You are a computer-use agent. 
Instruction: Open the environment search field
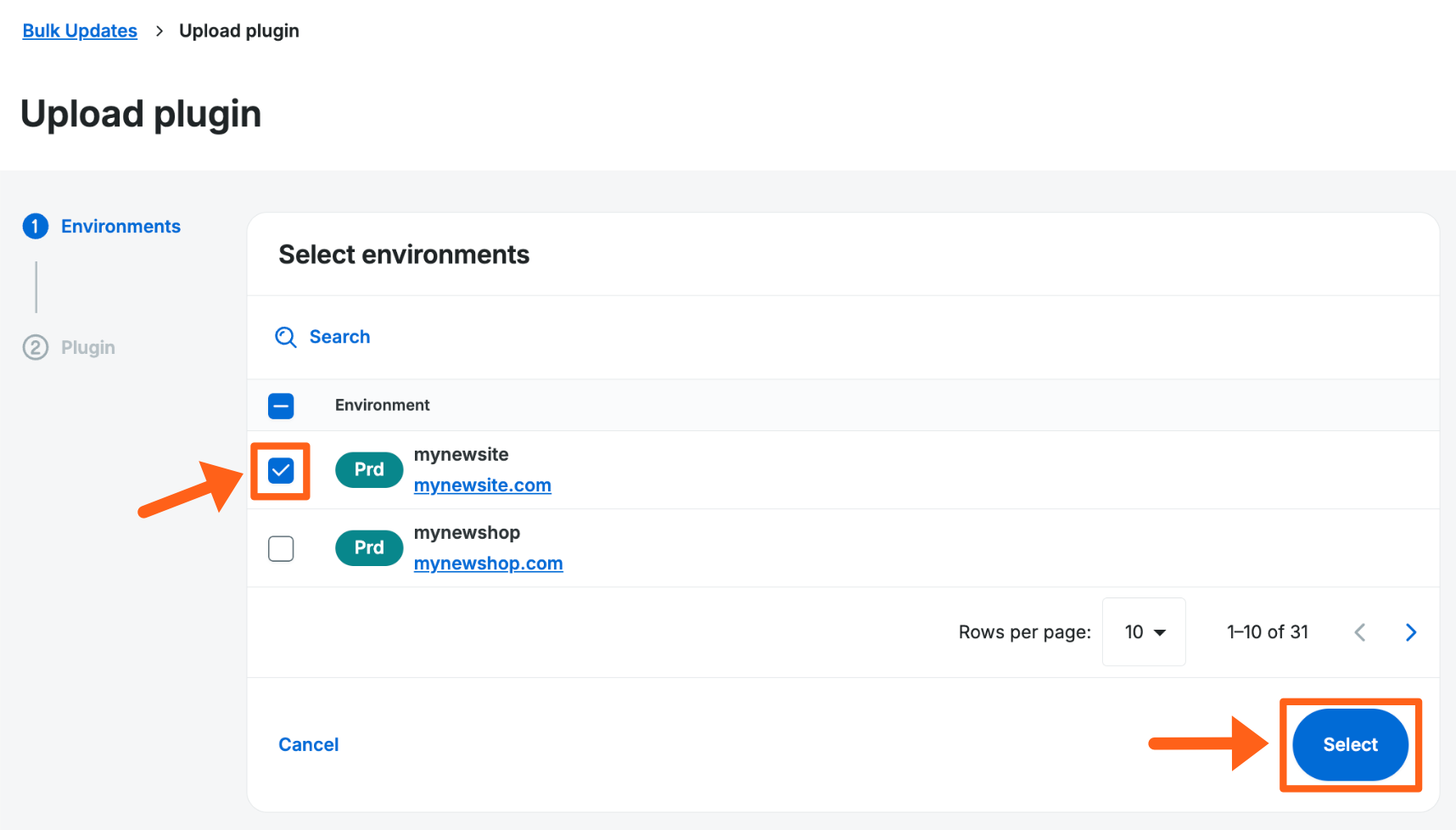click(x=339, y=337)
